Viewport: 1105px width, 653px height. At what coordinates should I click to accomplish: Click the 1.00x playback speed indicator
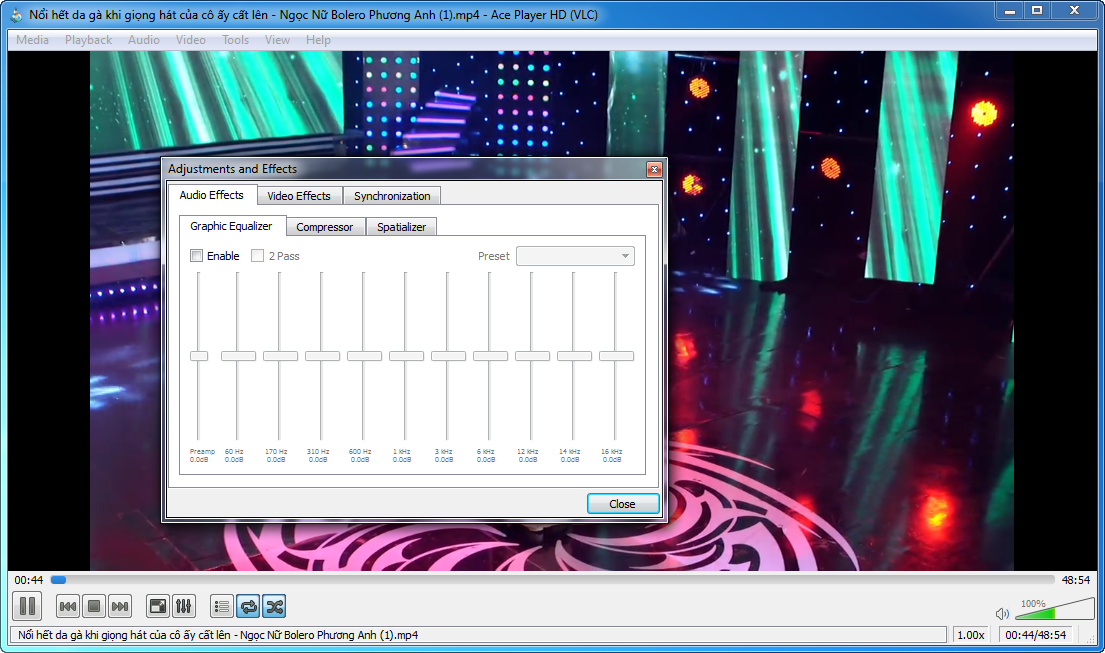coord(971,635)
